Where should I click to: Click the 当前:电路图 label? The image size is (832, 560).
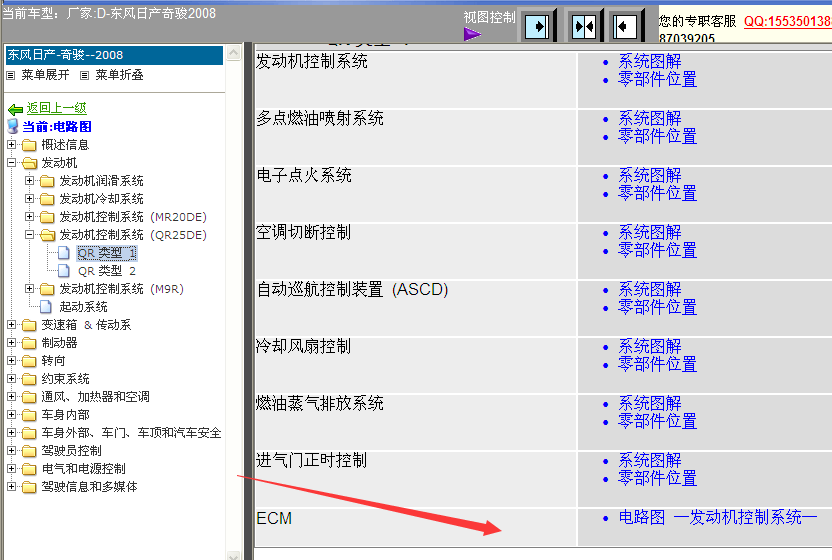pyautogui.click(x=57, y=126)
